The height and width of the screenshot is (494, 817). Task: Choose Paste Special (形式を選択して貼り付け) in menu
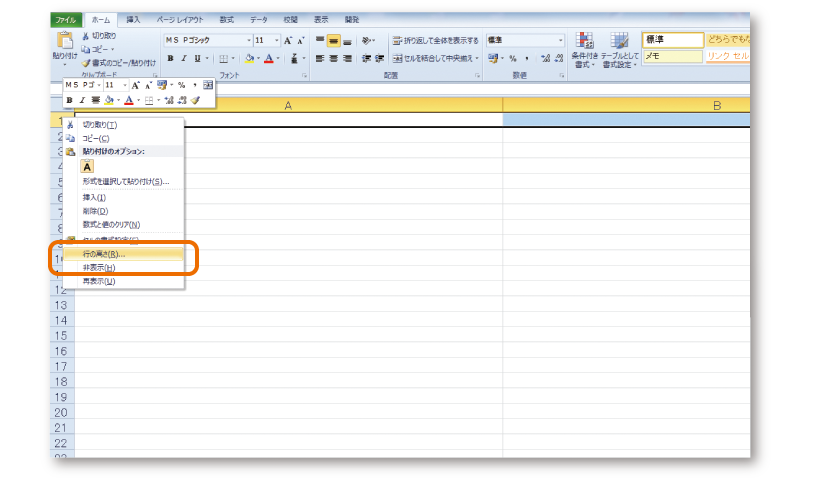click(x=123, y=181)
